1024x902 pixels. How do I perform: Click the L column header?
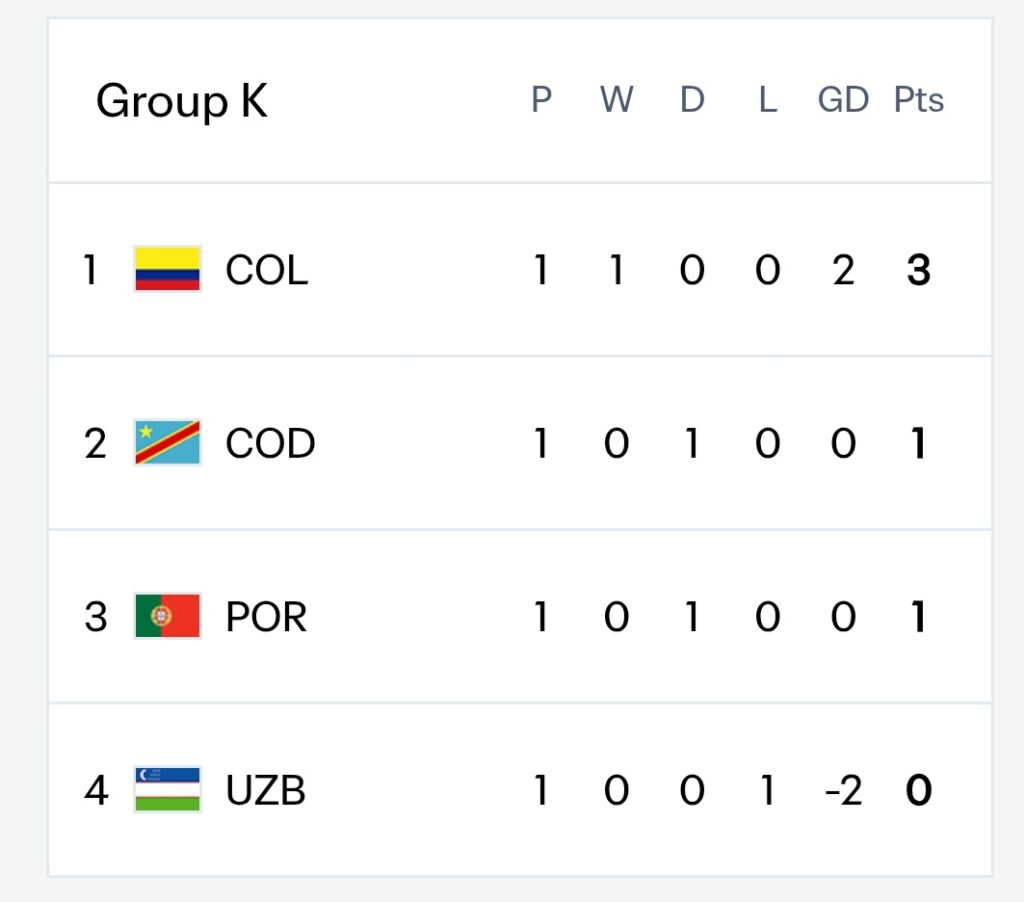coord(768,100)
